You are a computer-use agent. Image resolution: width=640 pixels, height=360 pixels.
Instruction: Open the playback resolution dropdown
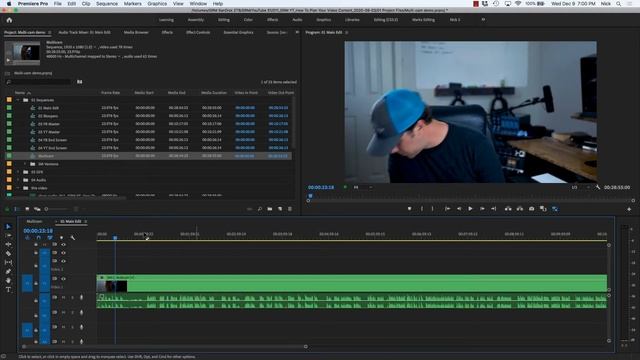[580, 187]
